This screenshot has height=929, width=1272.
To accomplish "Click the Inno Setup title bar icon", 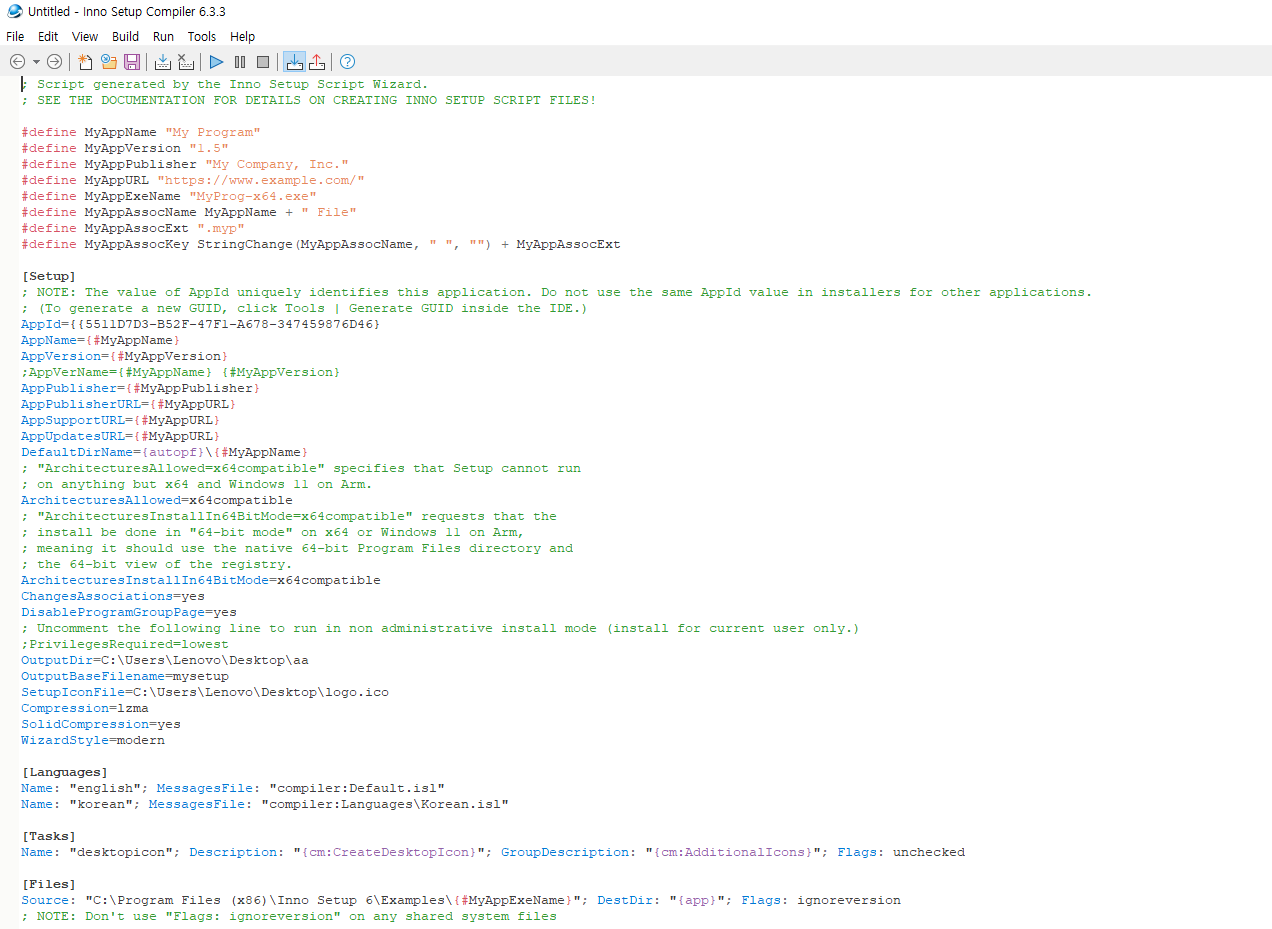I will click(x=14, y=11).
